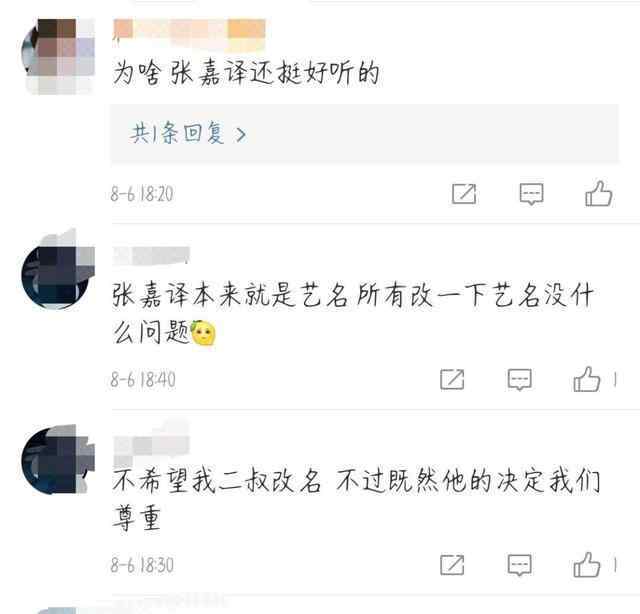Click the arrow next to 共1条回复
Image resolution: width=640 pixels, height=614 pixels.
coord(241,134)
